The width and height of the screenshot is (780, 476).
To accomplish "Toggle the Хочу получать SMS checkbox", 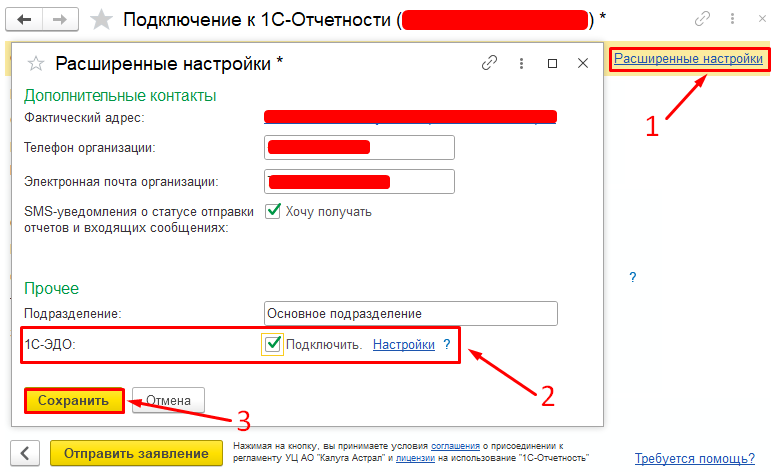I will click(273, 211).
